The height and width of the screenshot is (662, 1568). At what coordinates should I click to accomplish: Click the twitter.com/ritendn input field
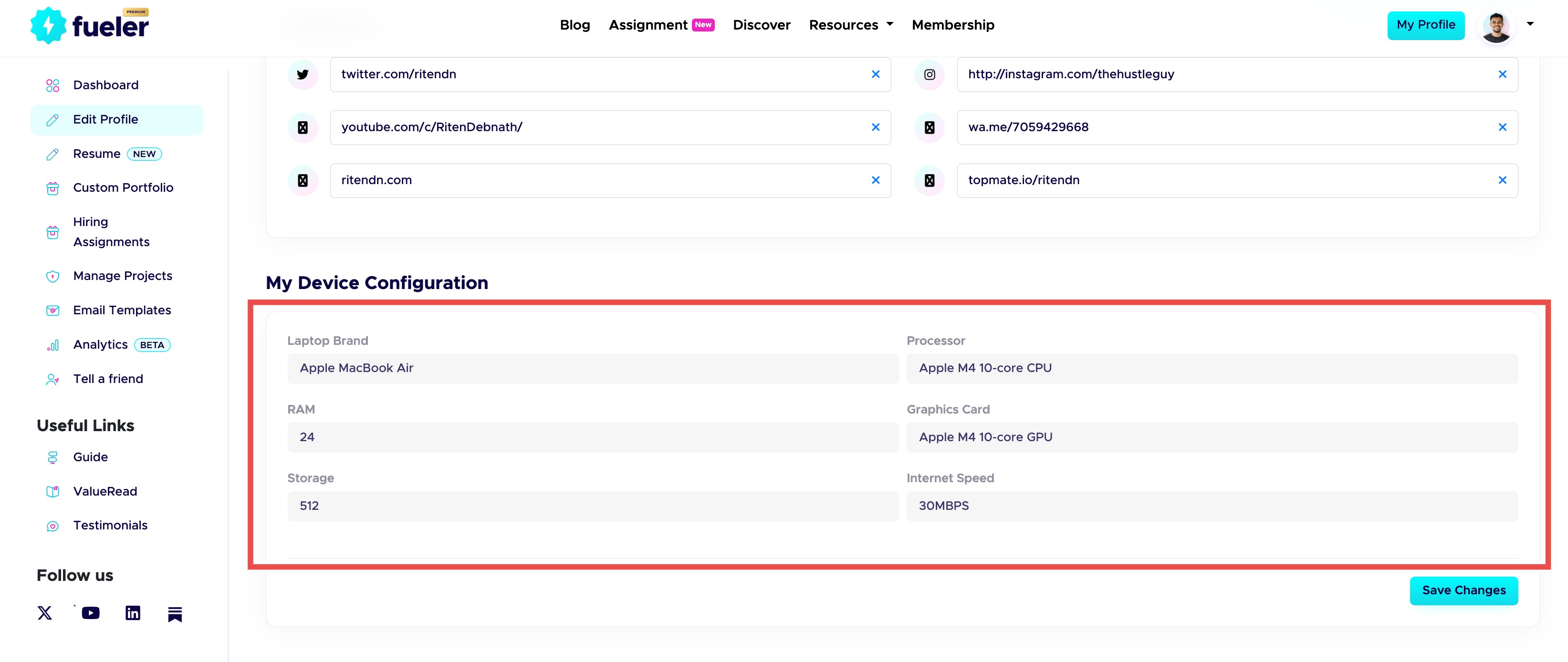(x=610, y=74)
